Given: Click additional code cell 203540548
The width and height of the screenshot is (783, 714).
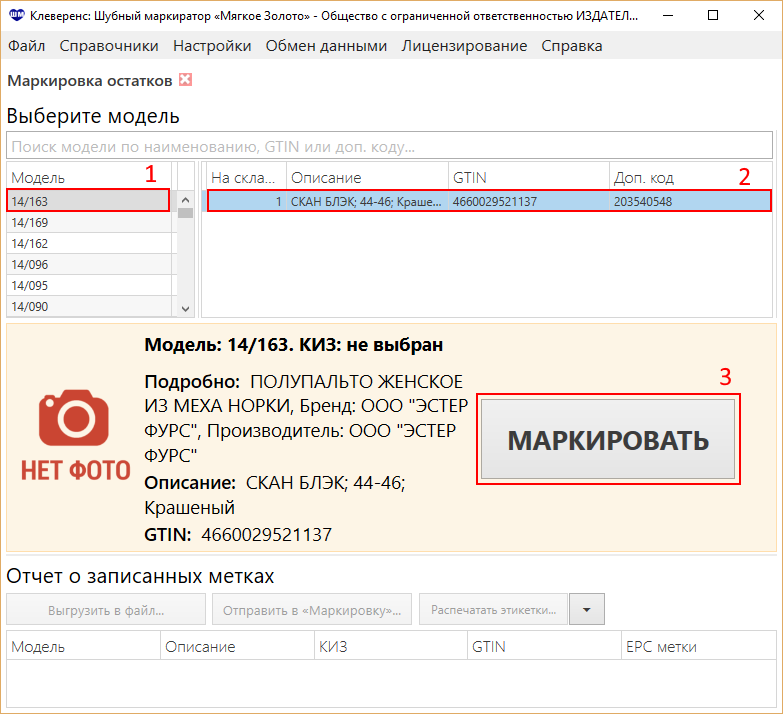Looking at the screenshot, I should [691, 201].
